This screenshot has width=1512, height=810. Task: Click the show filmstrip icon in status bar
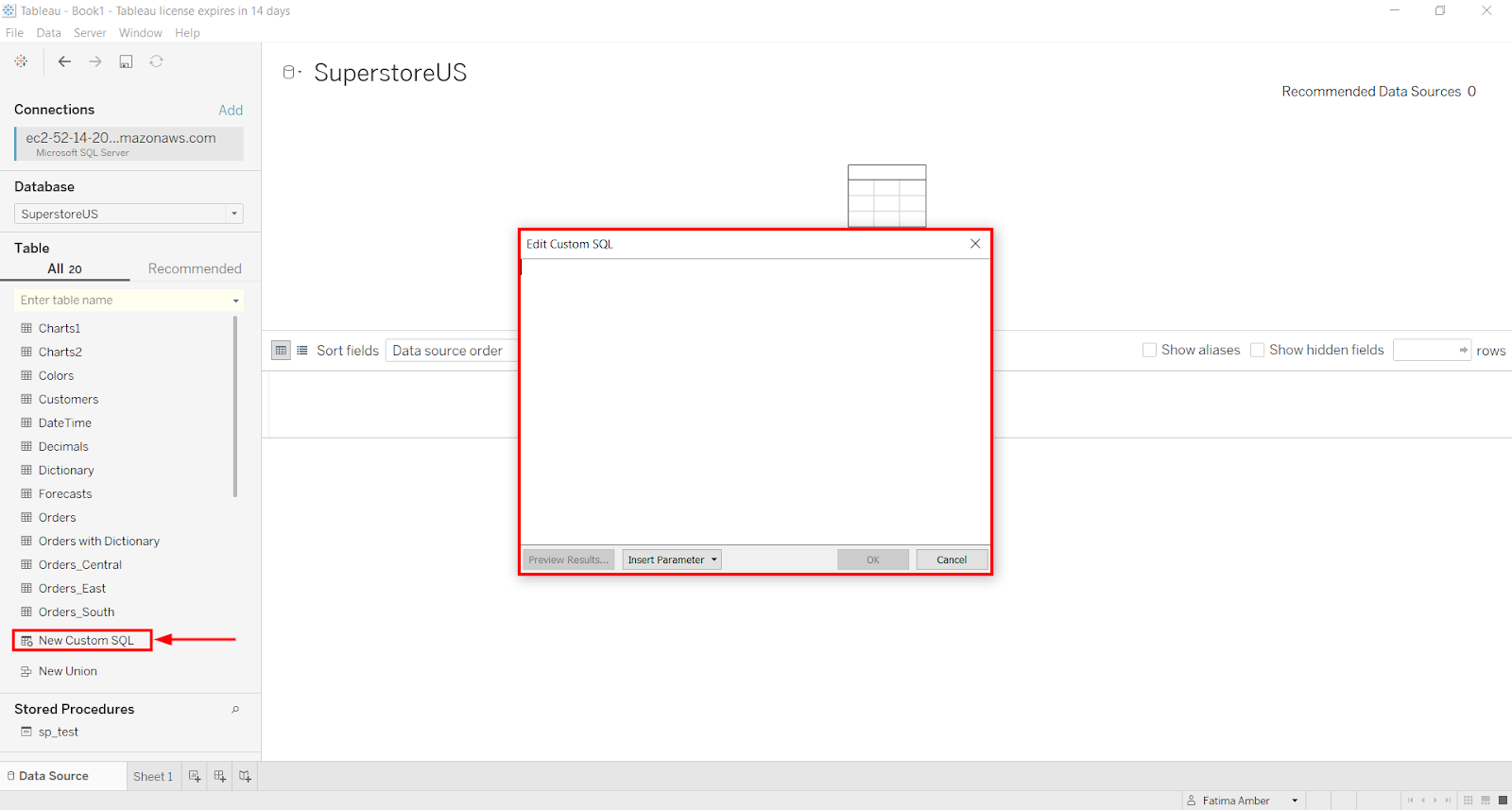(1486, 800)
